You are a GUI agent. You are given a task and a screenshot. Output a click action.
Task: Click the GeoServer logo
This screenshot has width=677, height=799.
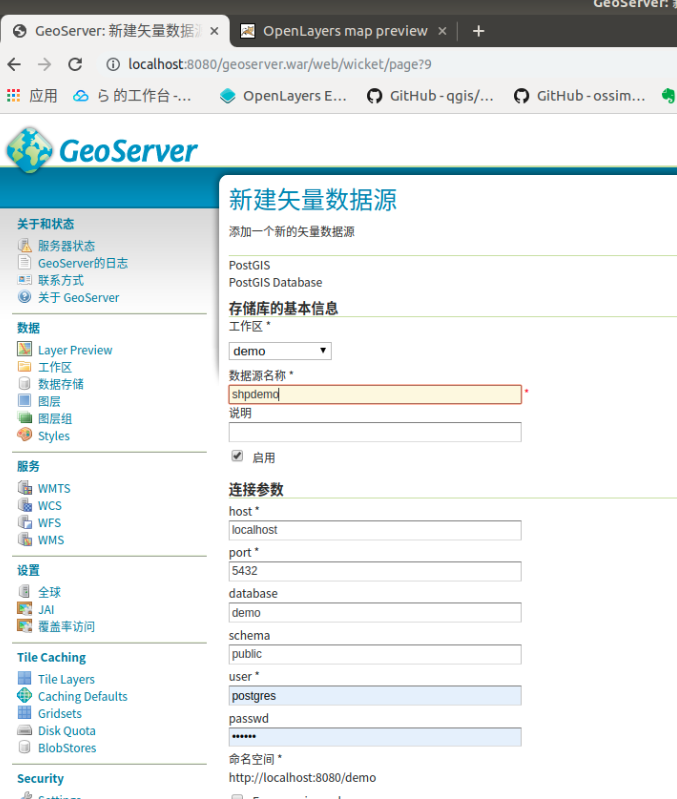[102, 150]
